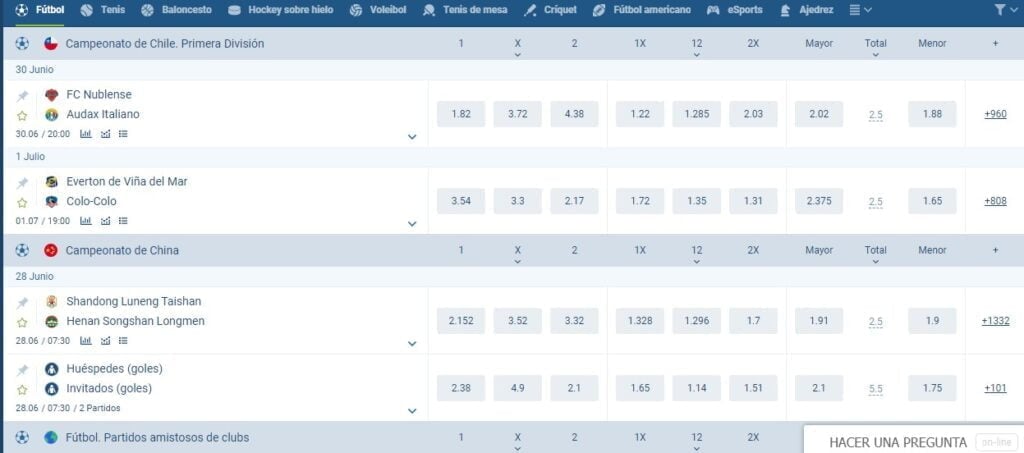
Task: Expand the FC Nublense match markets chevron
Action: (412, 136)
